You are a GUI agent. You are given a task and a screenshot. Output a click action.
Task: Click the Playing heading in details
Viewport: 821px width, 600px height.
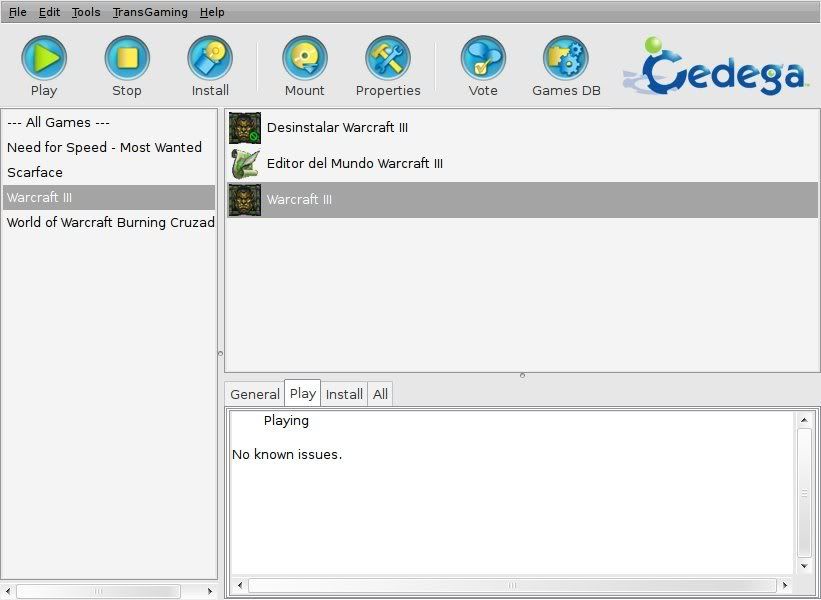[x=286, y=421]
